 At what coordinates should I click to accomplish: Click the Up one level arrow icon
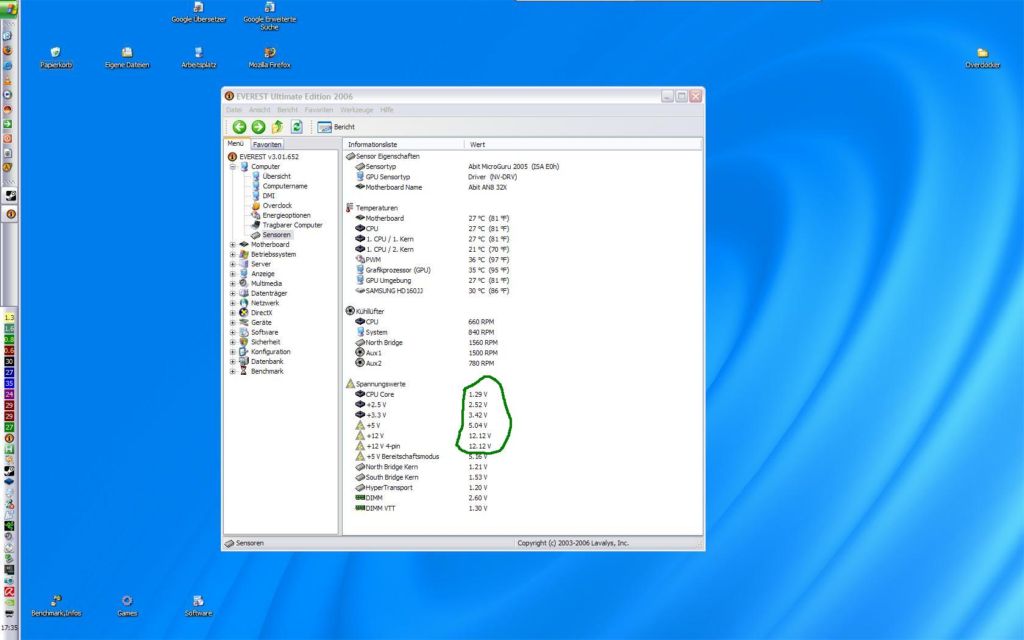tap(277, 126)
